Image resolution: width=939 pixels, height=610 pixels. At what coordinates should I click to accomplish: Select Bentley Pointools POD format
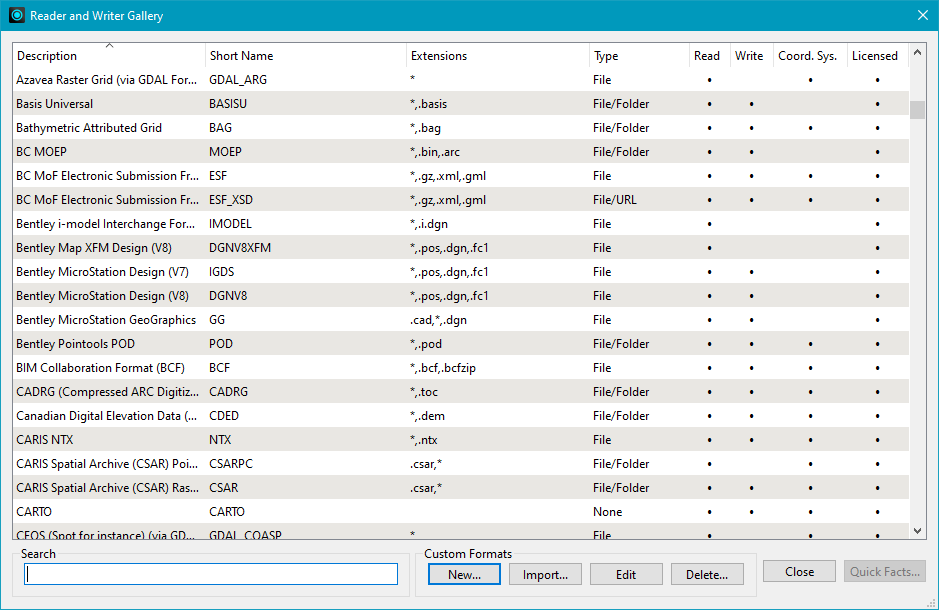tap(75, 344)
